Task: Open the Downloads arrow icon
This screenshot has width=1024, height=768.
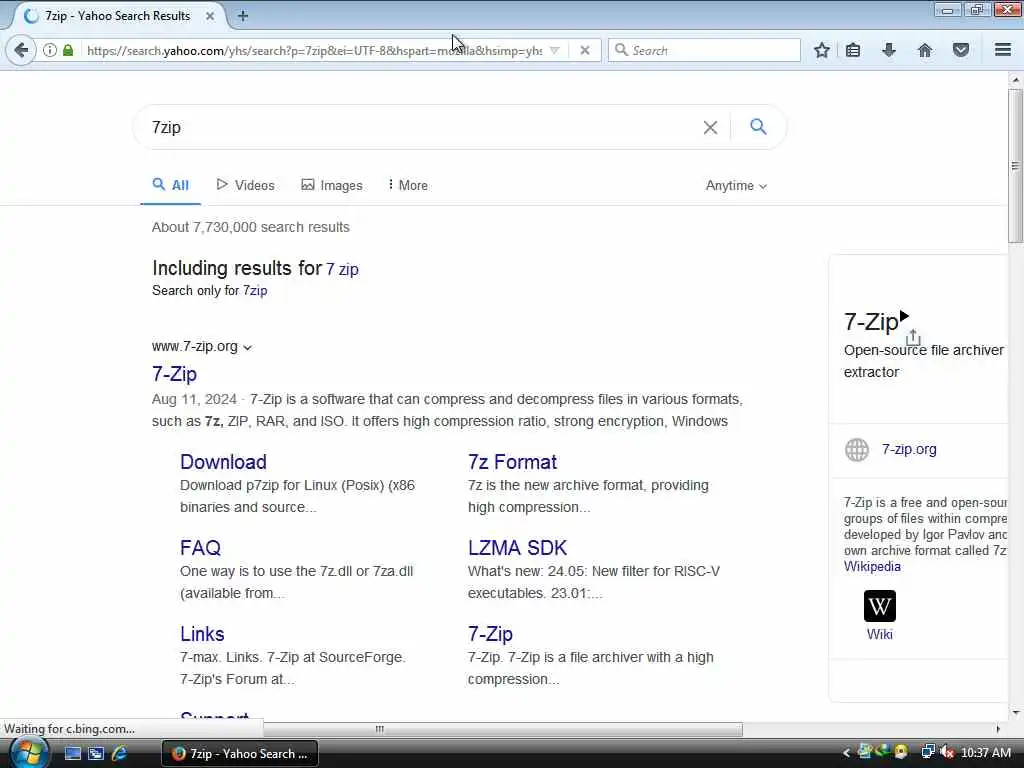Action: tap(889, 50)
